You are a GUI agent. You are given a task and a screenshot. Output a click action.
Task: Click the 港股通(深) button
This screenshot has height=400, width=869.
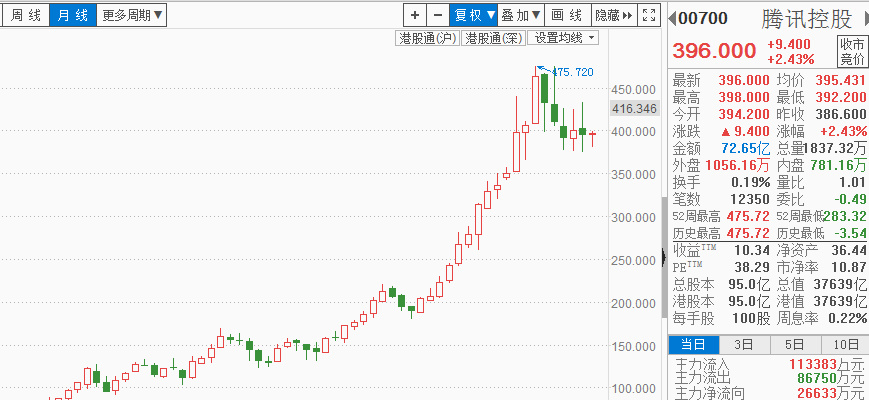click(x=494, y=38)
